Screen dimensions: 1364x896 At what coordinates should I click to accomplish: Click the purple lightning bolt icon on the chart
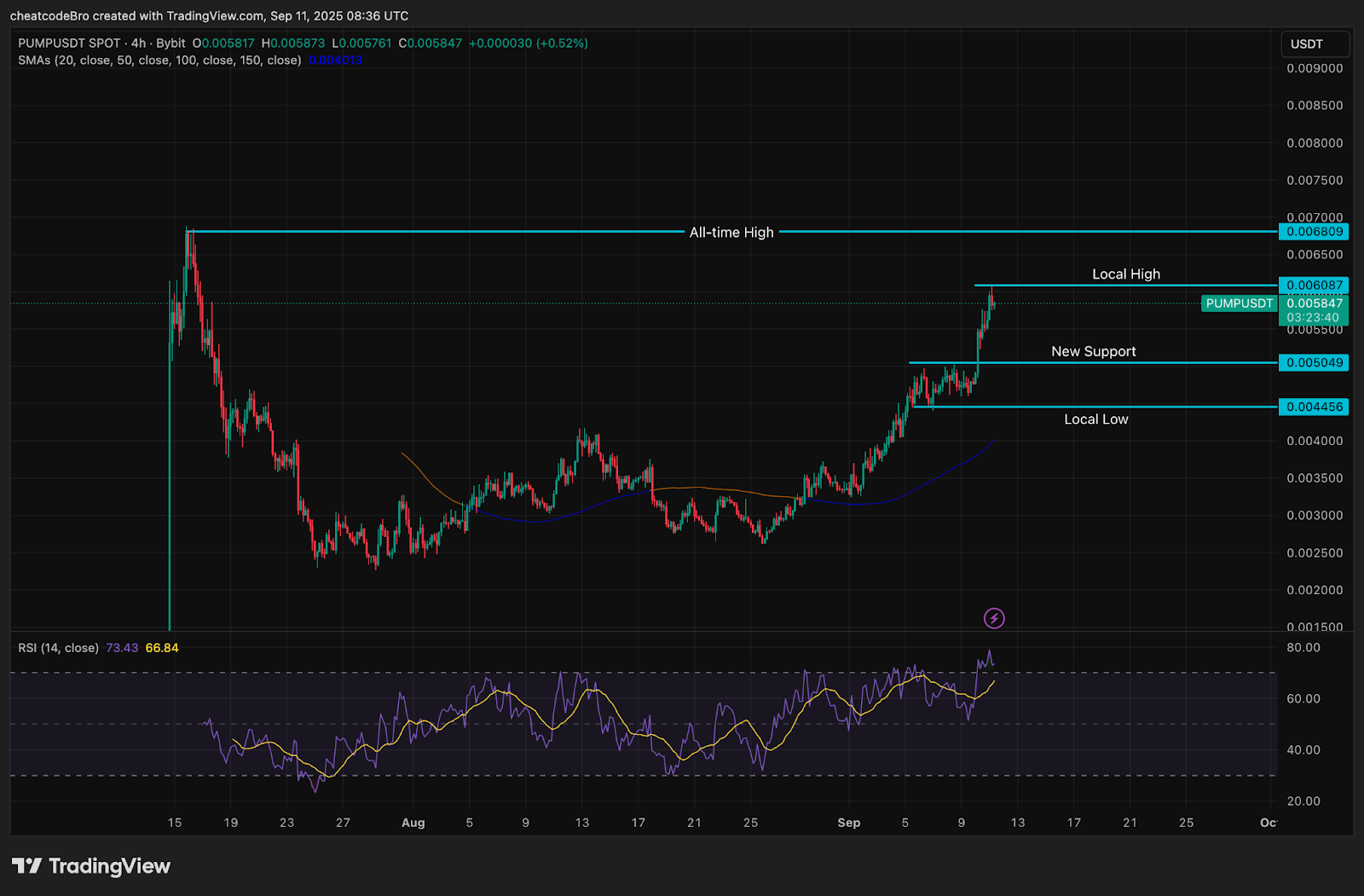click(x=996, y=619)
